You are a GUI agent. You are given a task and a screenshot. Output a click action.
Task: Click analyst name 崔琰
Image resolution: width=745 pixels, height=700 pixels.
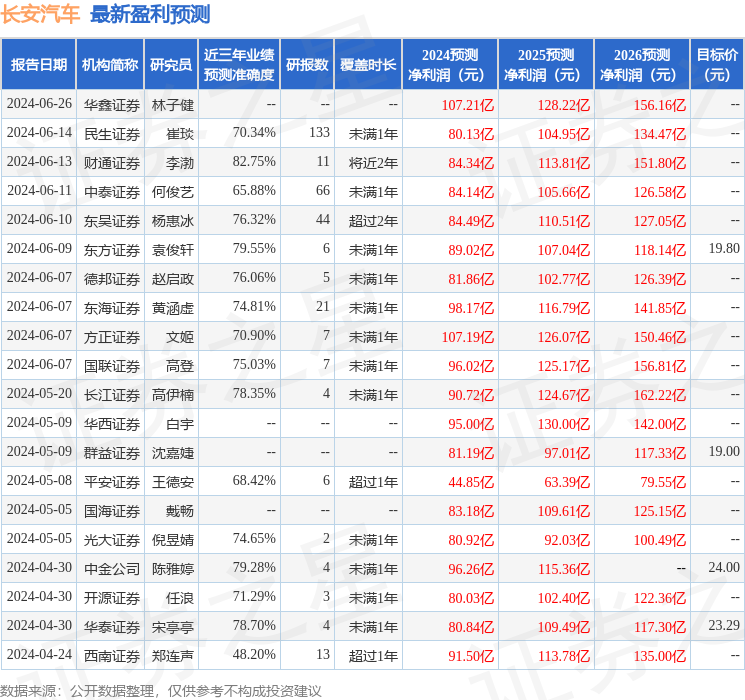click(180, 134)
